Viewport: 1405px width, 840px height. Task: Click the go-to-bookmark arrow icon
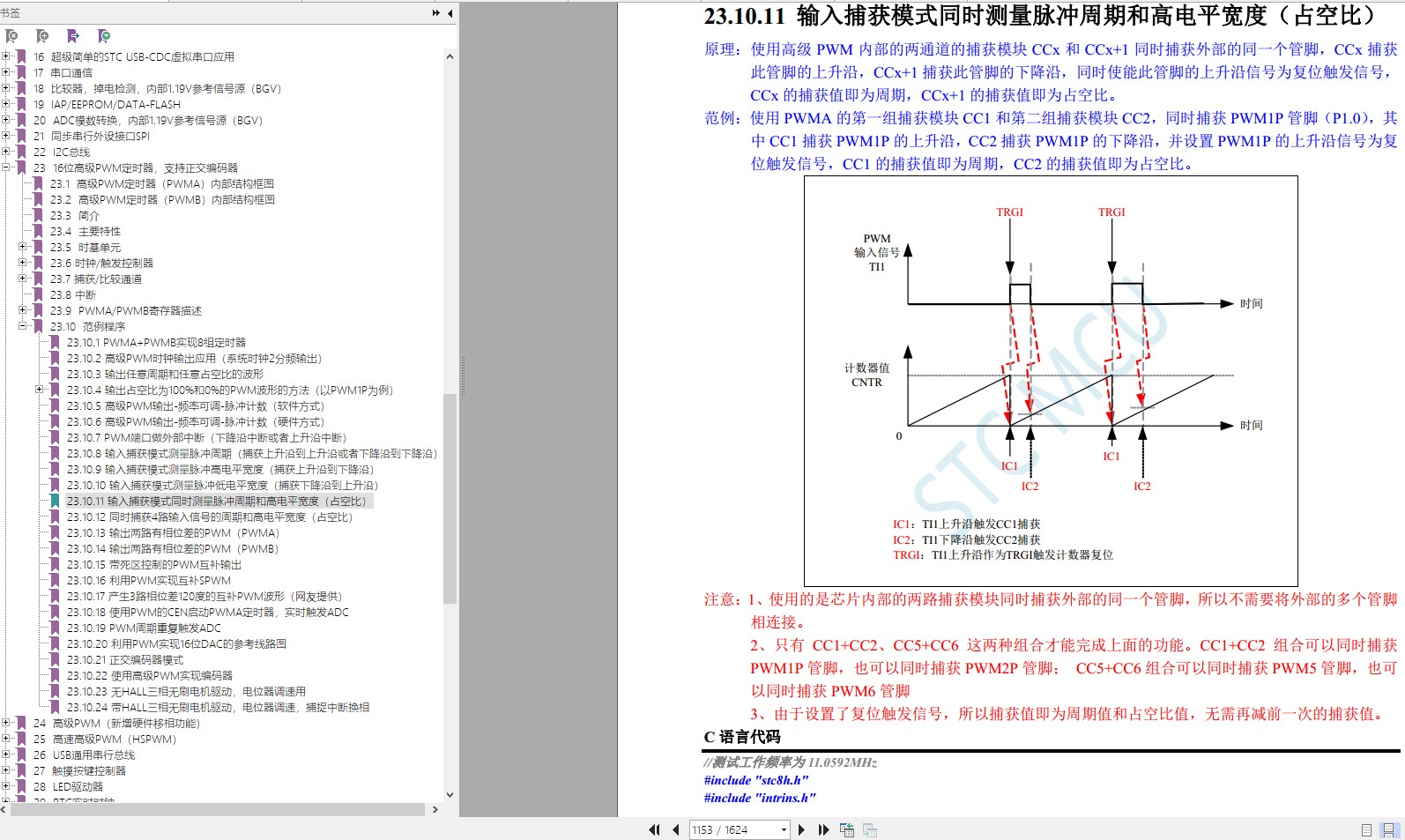73,36
